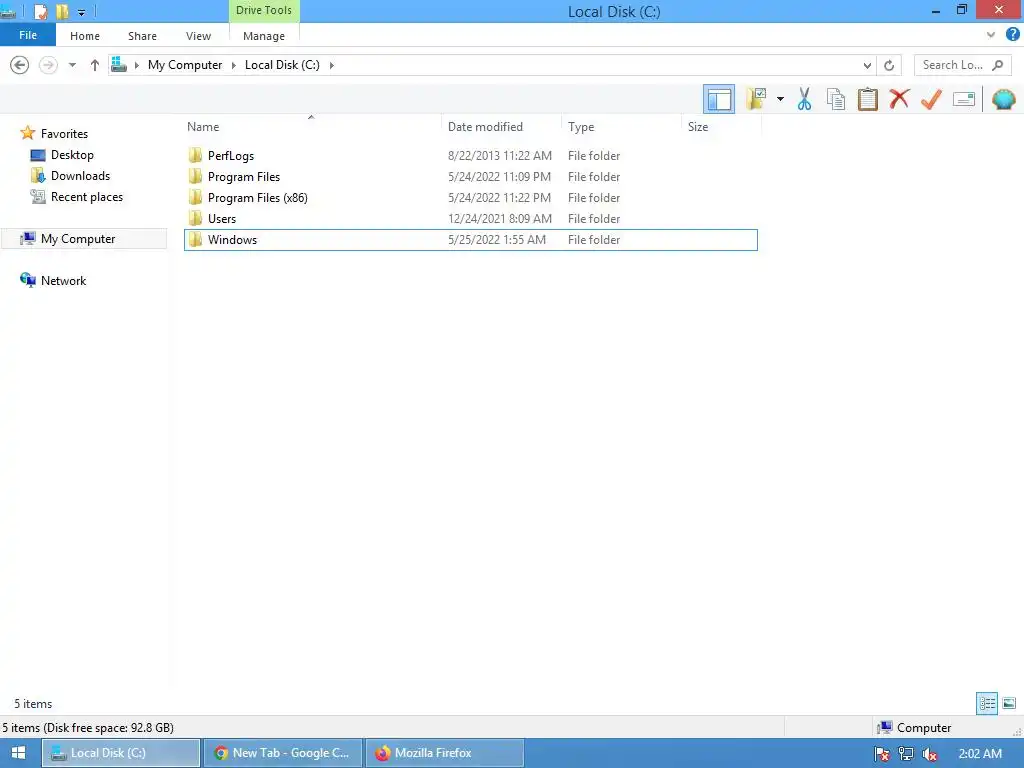Click the magnifier search icon
This screenshot has height=768, width=1024.
(x=998, y=65)
